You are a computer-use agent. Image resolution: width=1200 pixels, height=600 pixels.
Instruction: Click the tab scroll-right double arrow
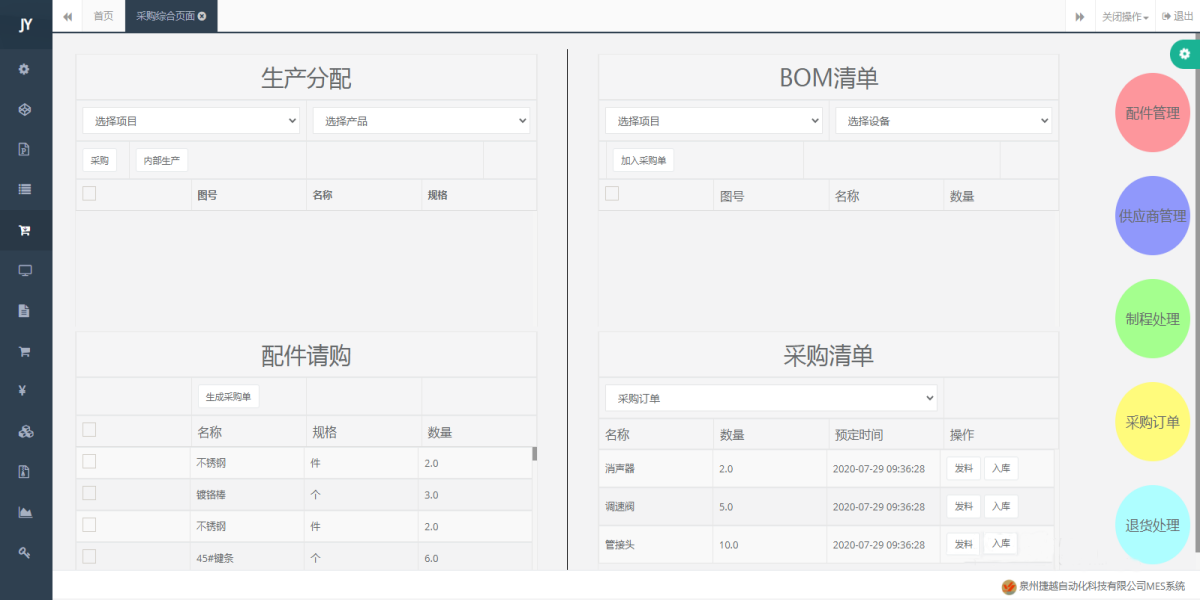[1080, 16]
